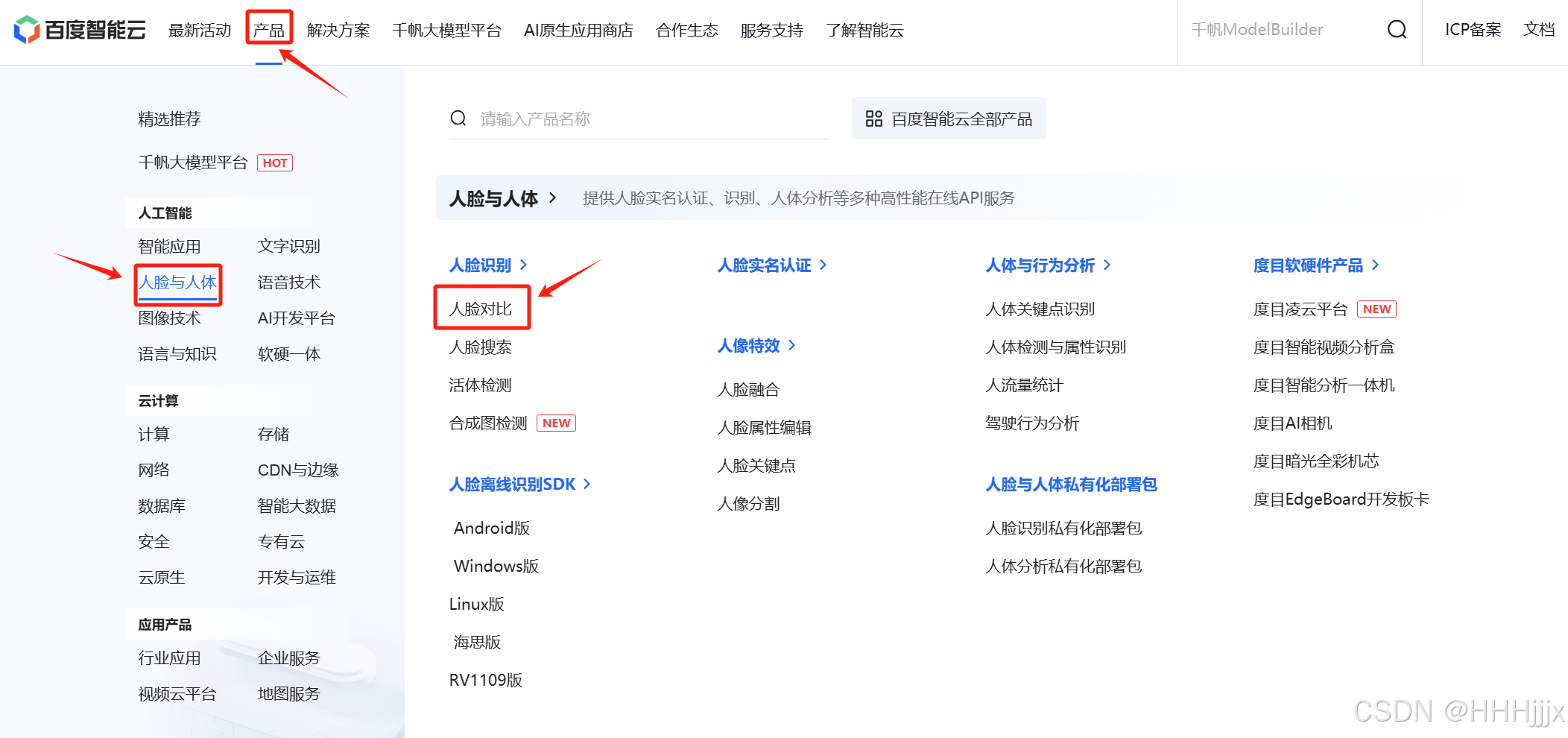Click the 文档 link in header
The image size is (1568, 738).
[x=1539, y=30]
